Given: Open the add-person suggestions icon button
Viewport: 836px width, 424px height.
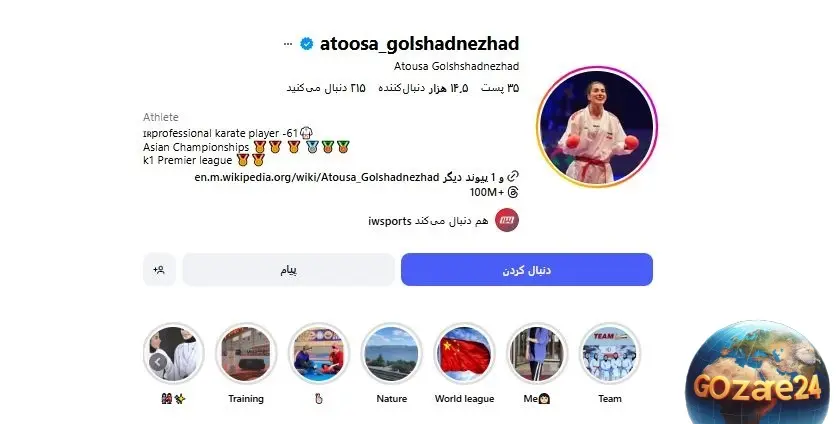Looking at the screenshot, I should 159,270.
